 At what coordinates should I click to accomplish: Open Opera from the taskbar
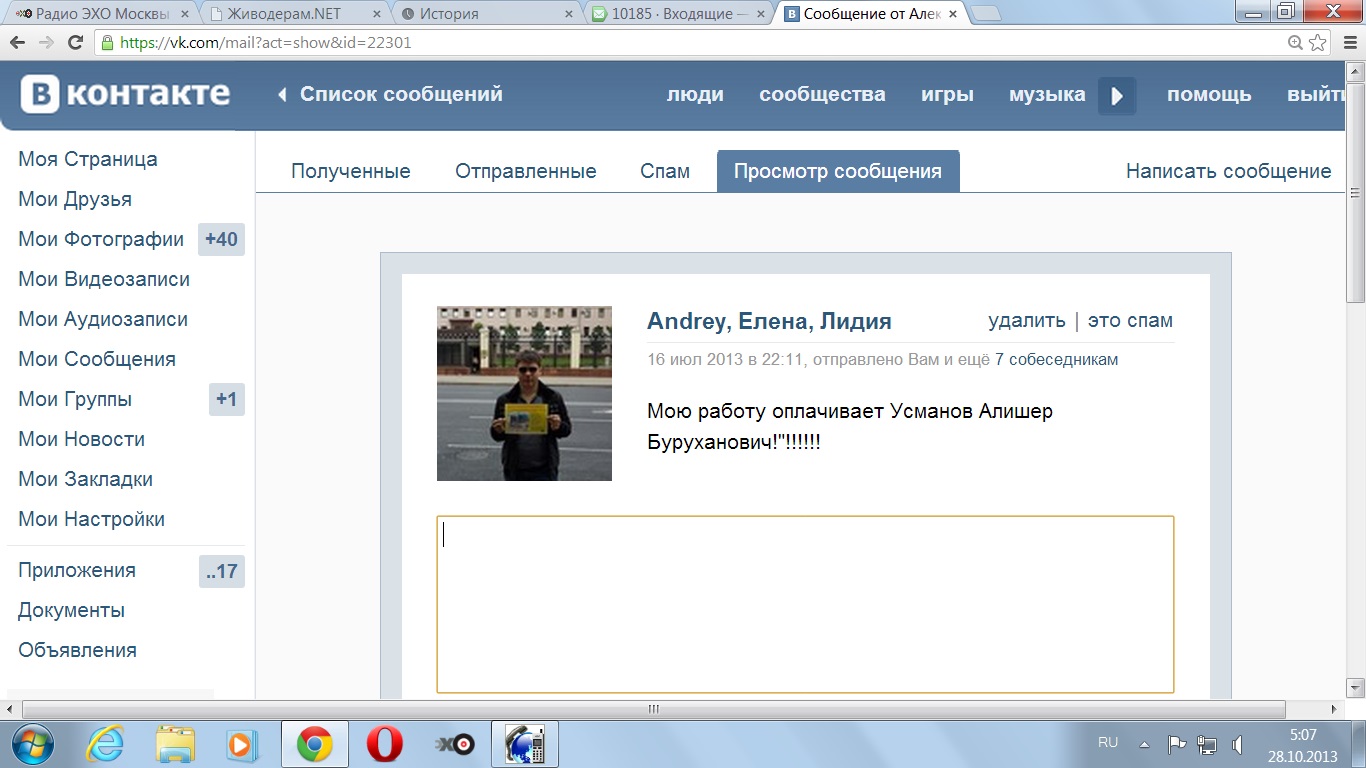coord(384,744)
